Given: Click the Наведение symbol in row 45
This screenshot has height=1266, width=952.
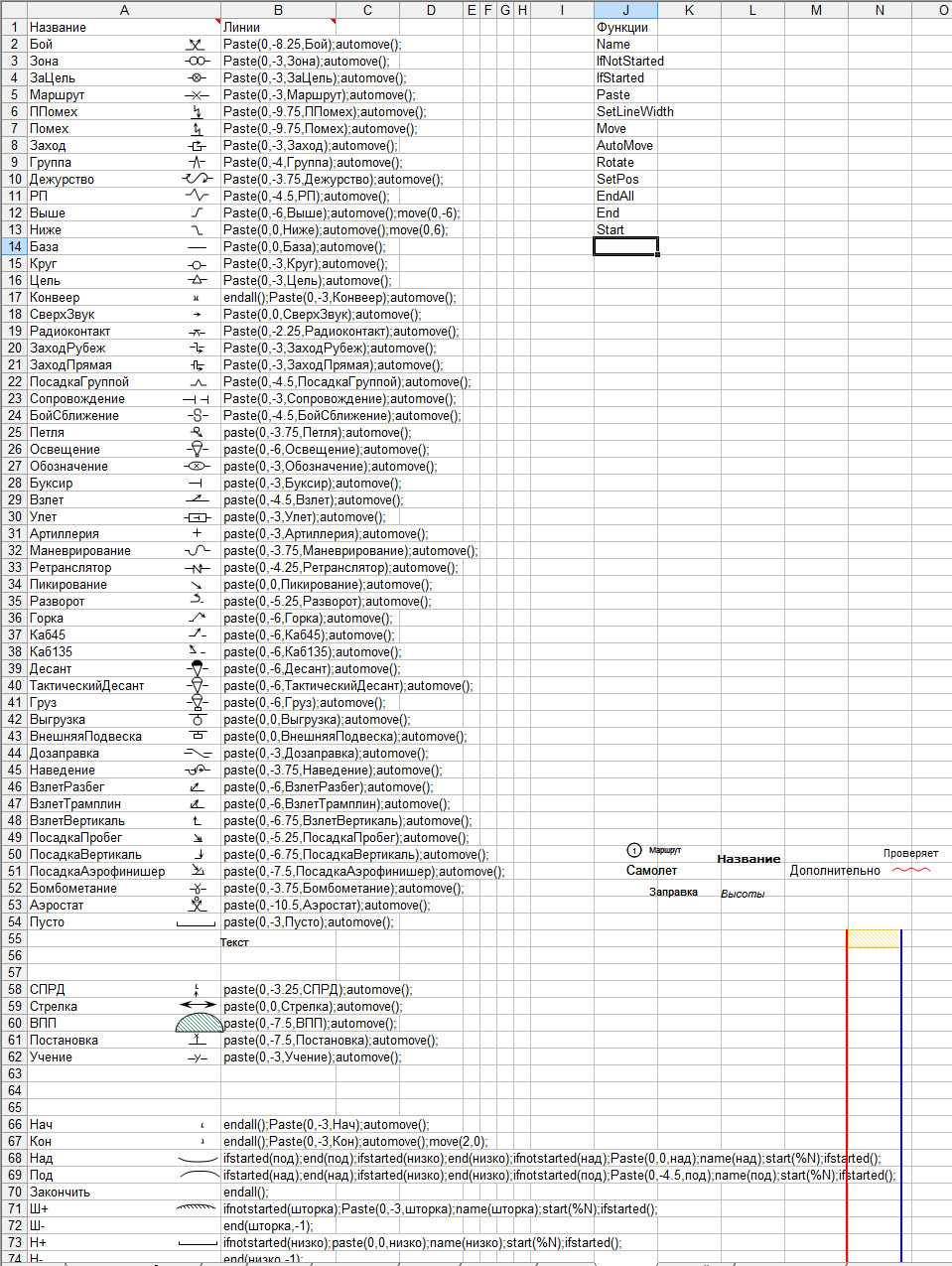Looking at the screenshot, I should click(x=198, y=771).
